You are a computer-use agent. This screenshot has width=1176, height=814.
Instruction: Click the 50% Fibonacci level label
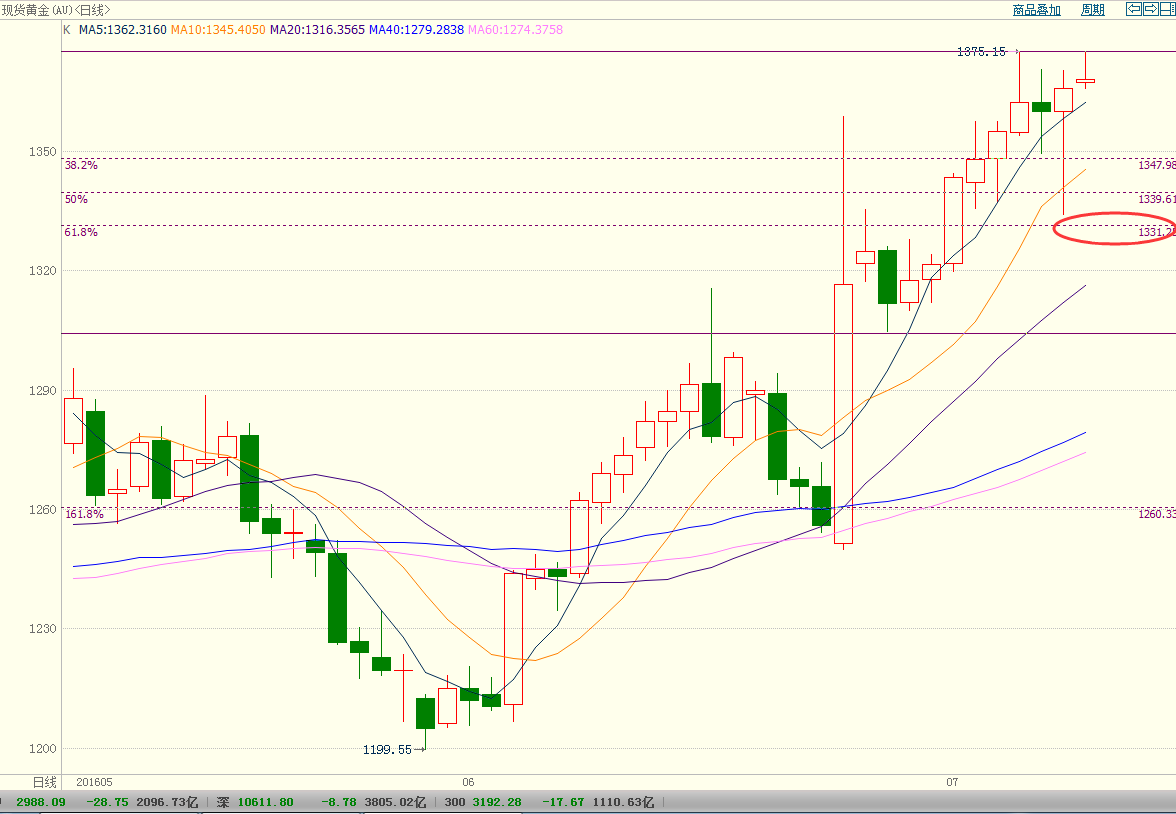pos(76,199)
